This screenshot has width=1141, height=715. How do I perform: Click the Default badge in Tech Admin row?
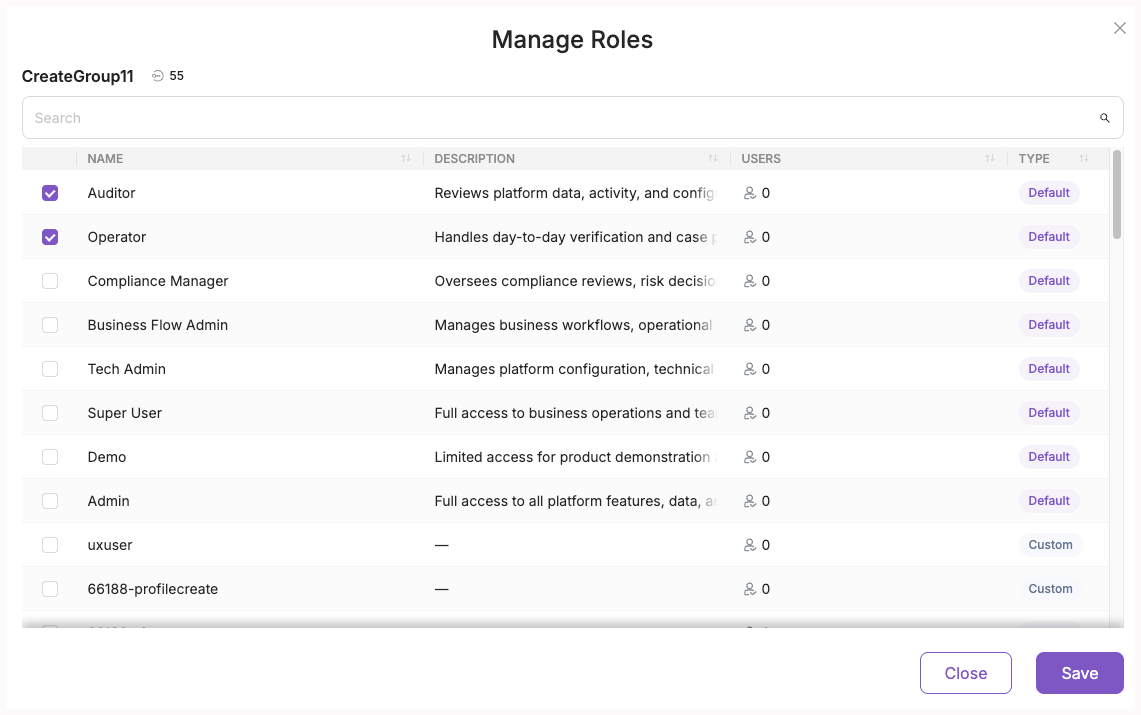(x=1049, y=369)
